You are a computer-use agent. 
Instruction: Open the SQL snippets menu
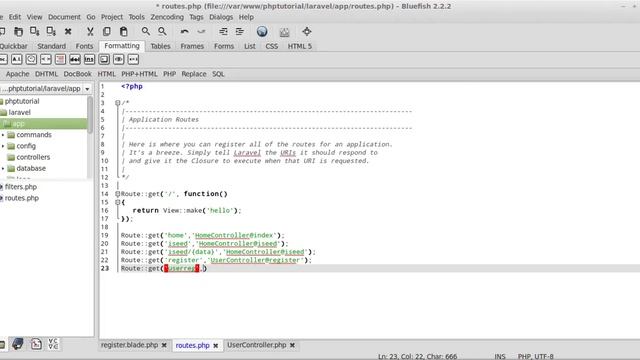point(218,74)
